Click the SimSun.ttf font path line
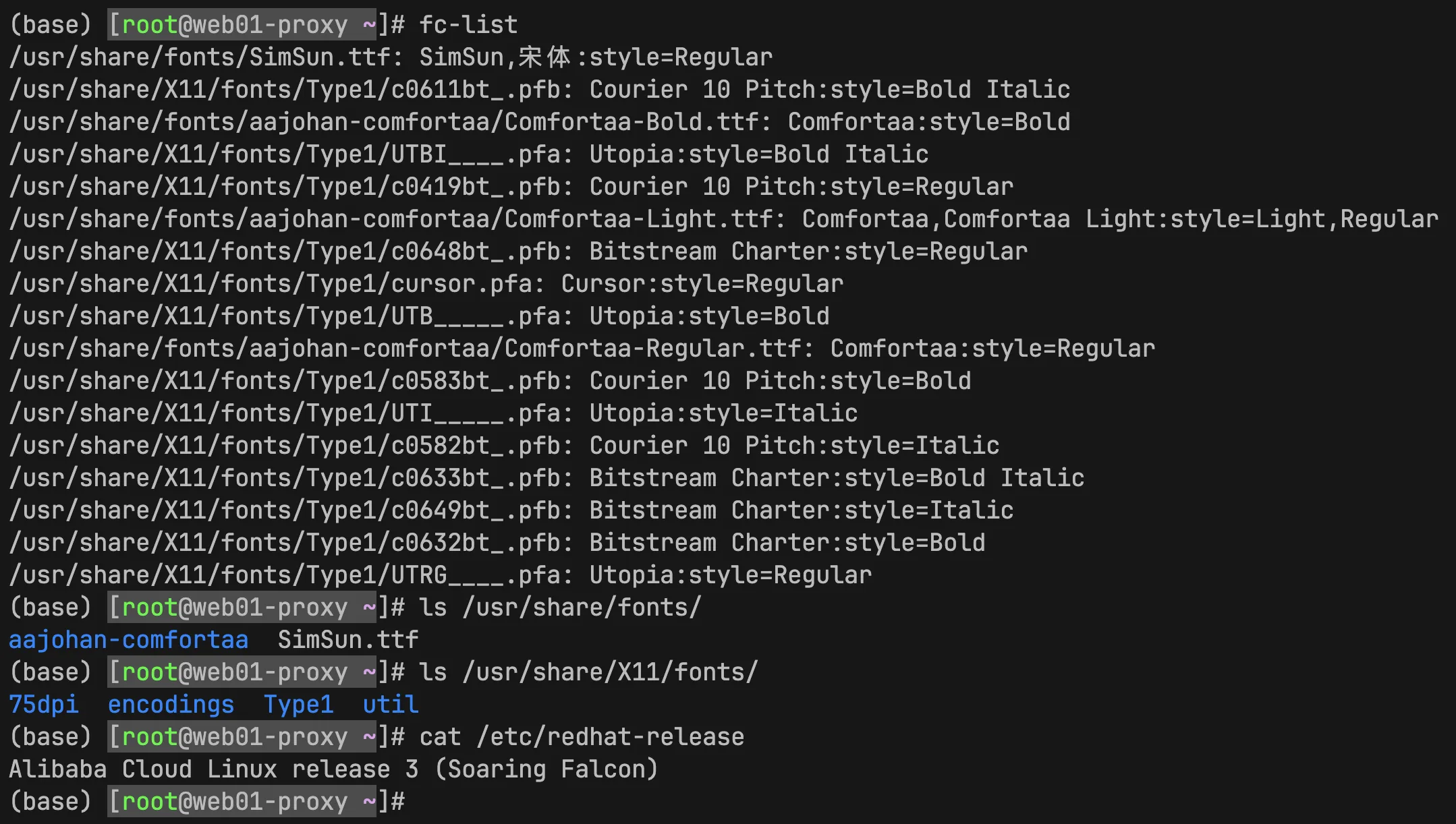The image size is (1456, 824). click(391, 57)
